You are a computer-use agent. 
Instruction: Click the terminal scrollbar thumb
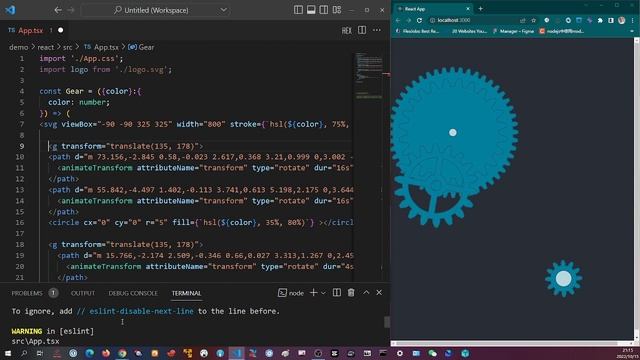(387, 322)
